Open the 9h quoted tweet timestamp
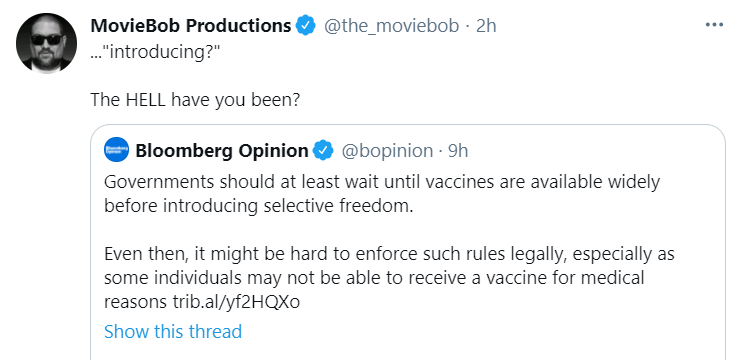 pos(457,151)
